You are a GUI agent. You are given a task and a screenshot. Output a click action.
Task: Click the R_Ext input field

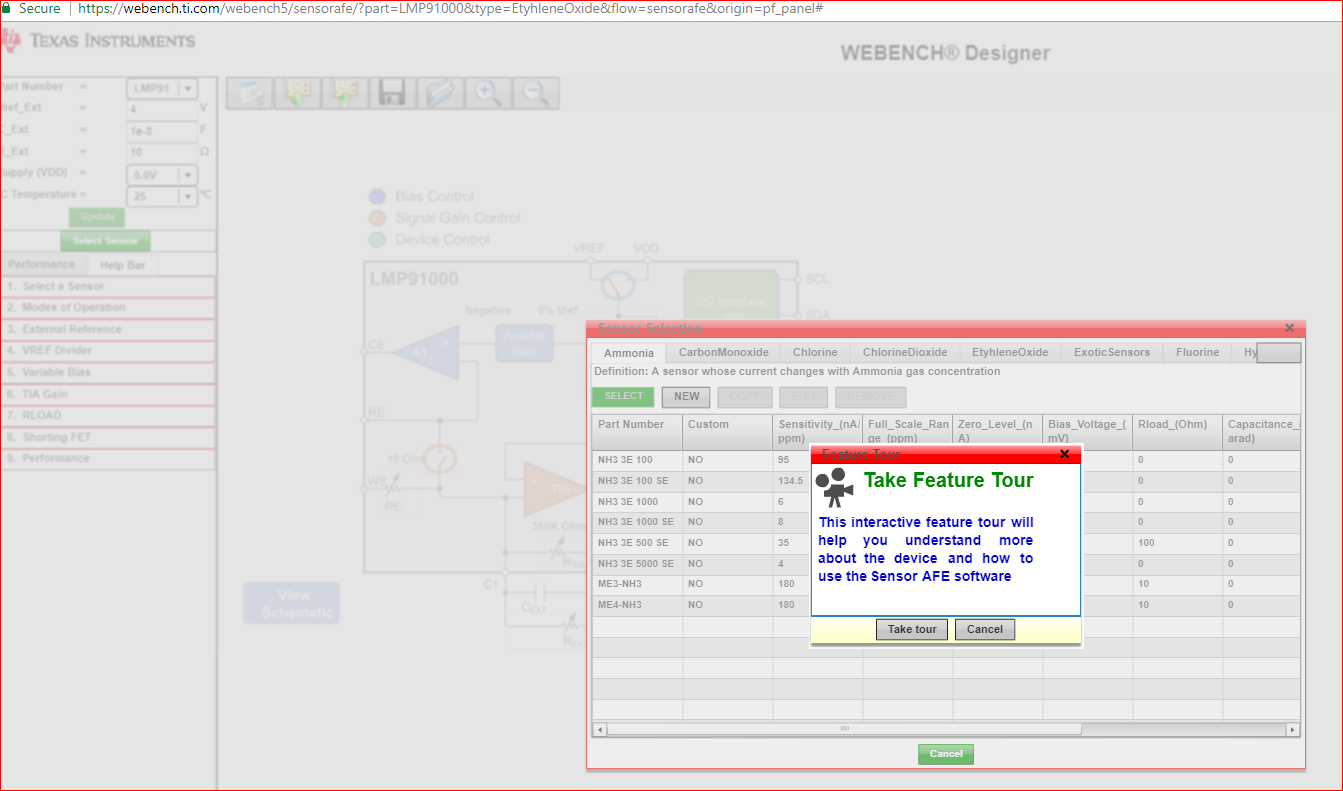[x=162, y=153]
